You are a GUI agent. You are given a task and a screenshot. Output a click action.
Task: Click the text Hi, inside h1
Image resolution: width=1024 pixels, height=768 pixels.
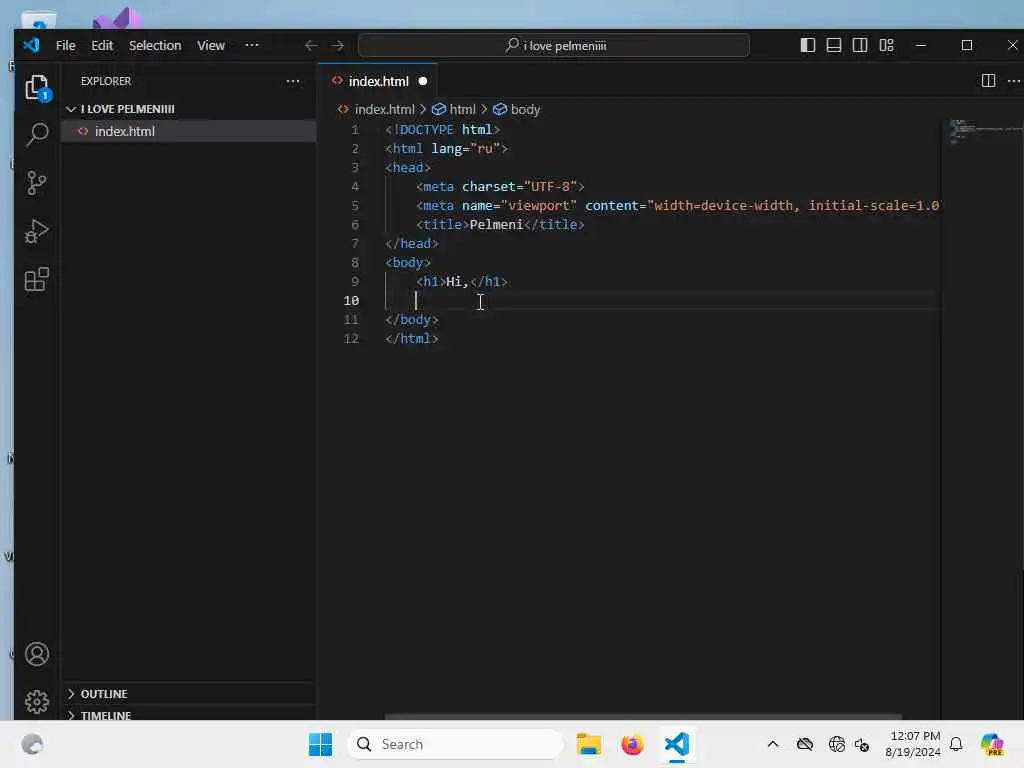457,281
